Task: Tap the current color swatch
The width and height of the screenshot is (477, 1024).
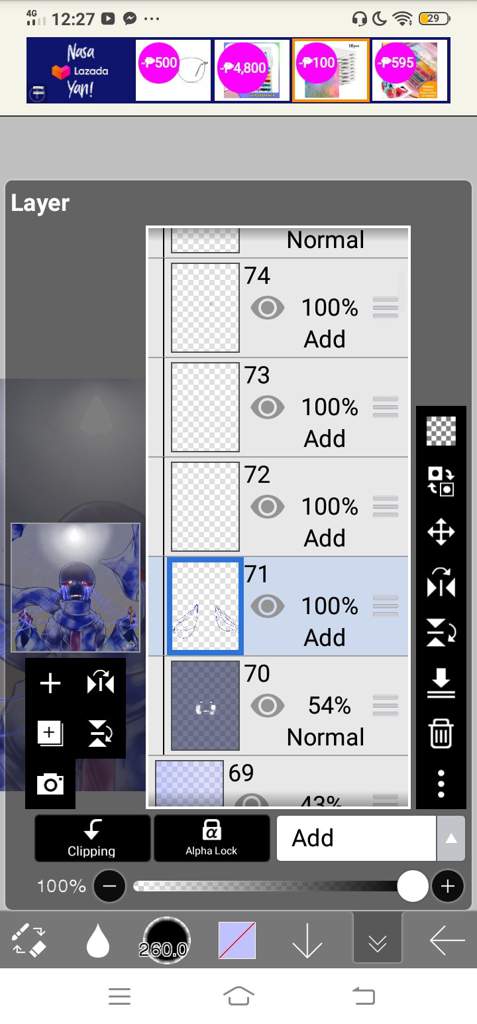Action: point(237,941)
